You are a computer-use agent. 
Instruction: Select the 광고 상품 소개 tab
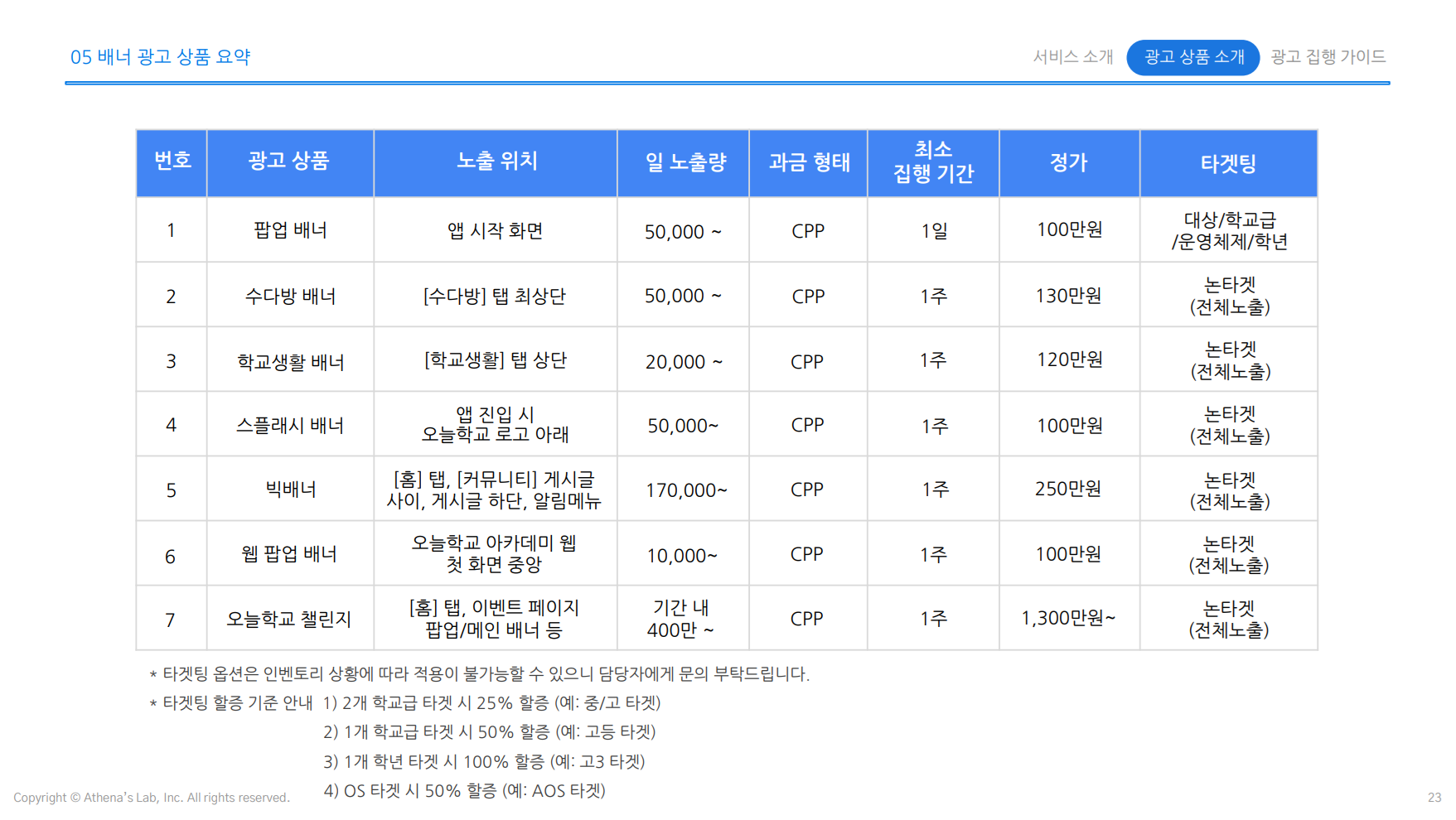1192,57
